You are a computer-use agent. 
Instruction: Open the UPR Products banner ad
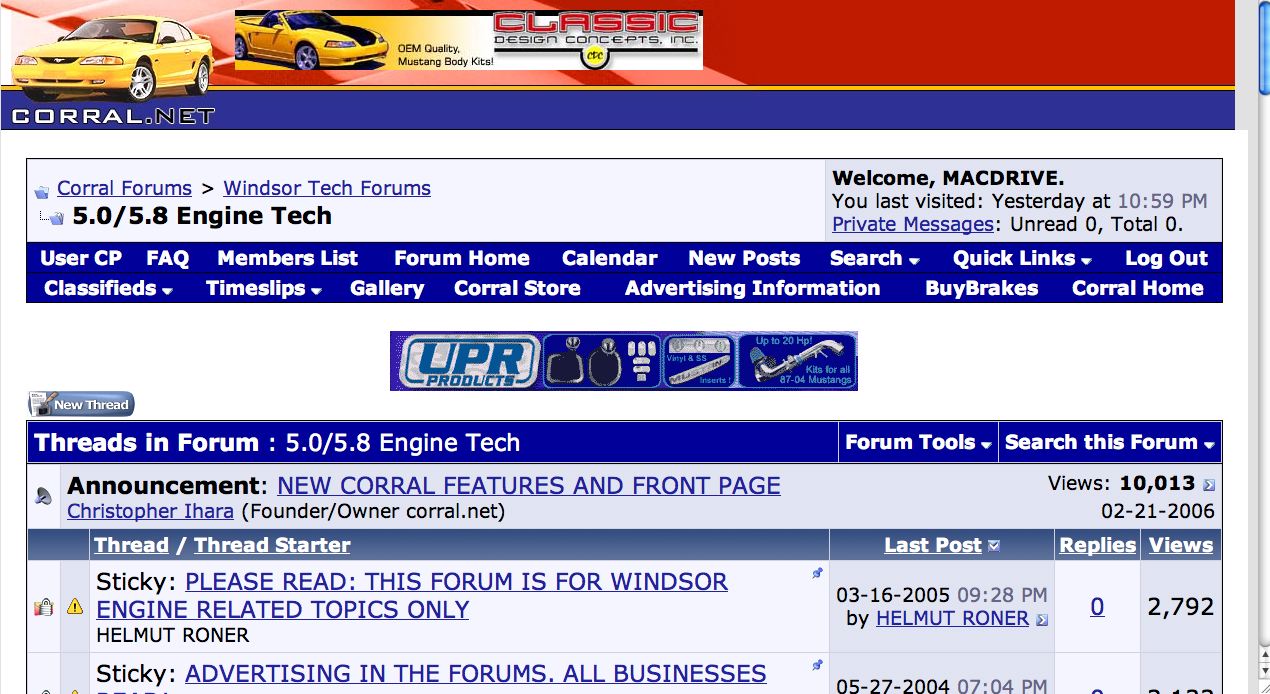click(x=624, y=361)
